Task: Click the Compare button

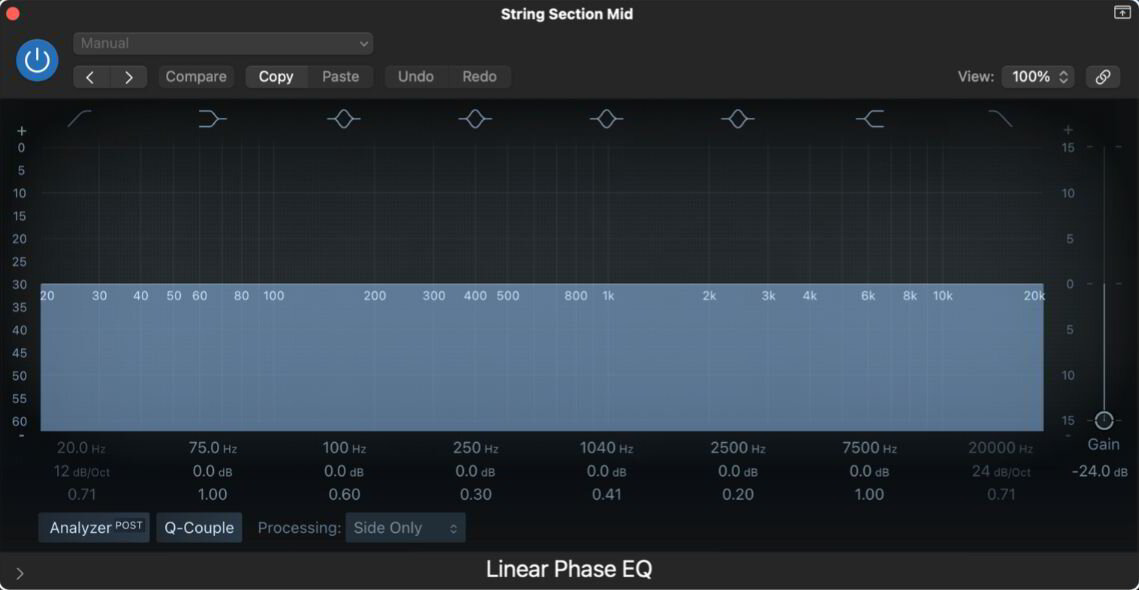Action: tap(196, 77)
